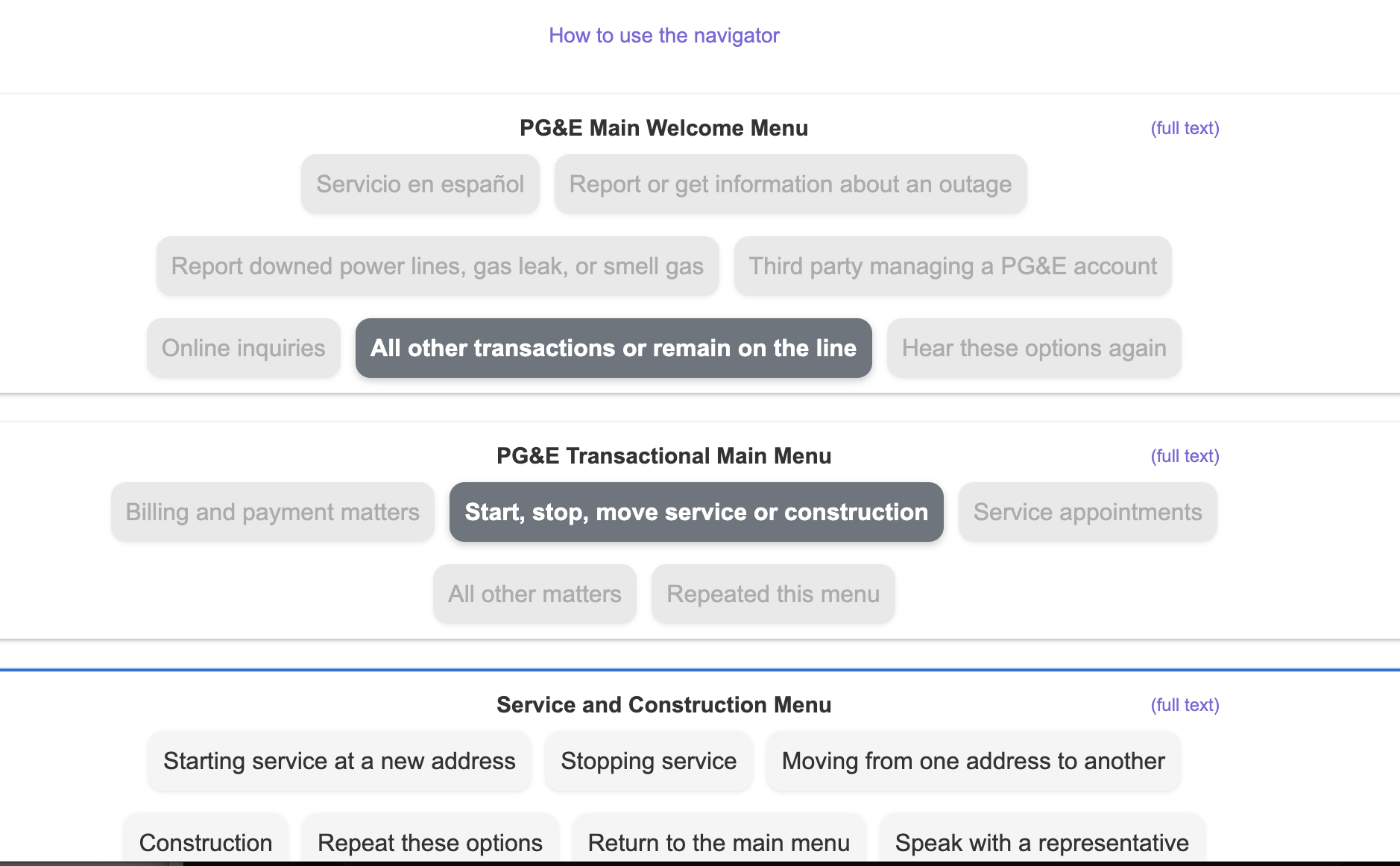Select 'Billing and payment matters'
This screenshot has height=866, width=1400.
coord(271,512)
